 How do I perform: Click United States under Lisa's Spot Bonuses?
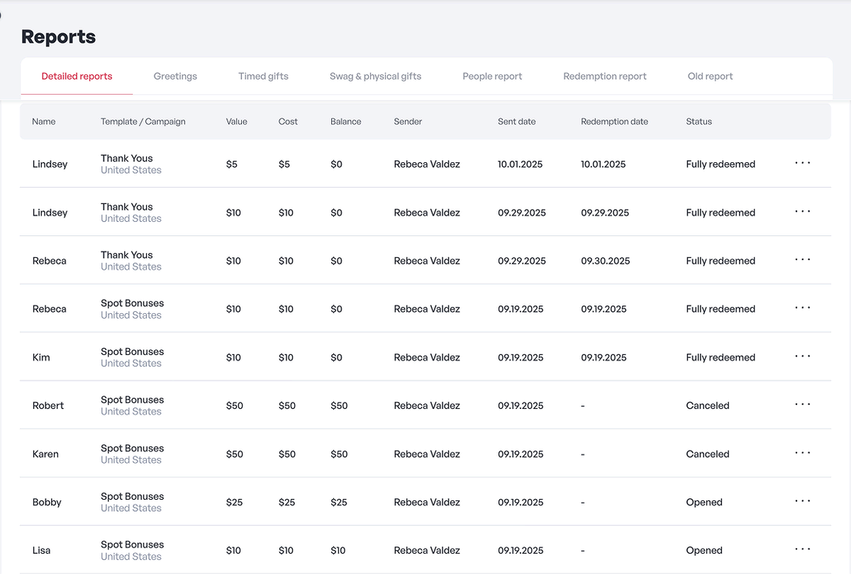(131, 557)
